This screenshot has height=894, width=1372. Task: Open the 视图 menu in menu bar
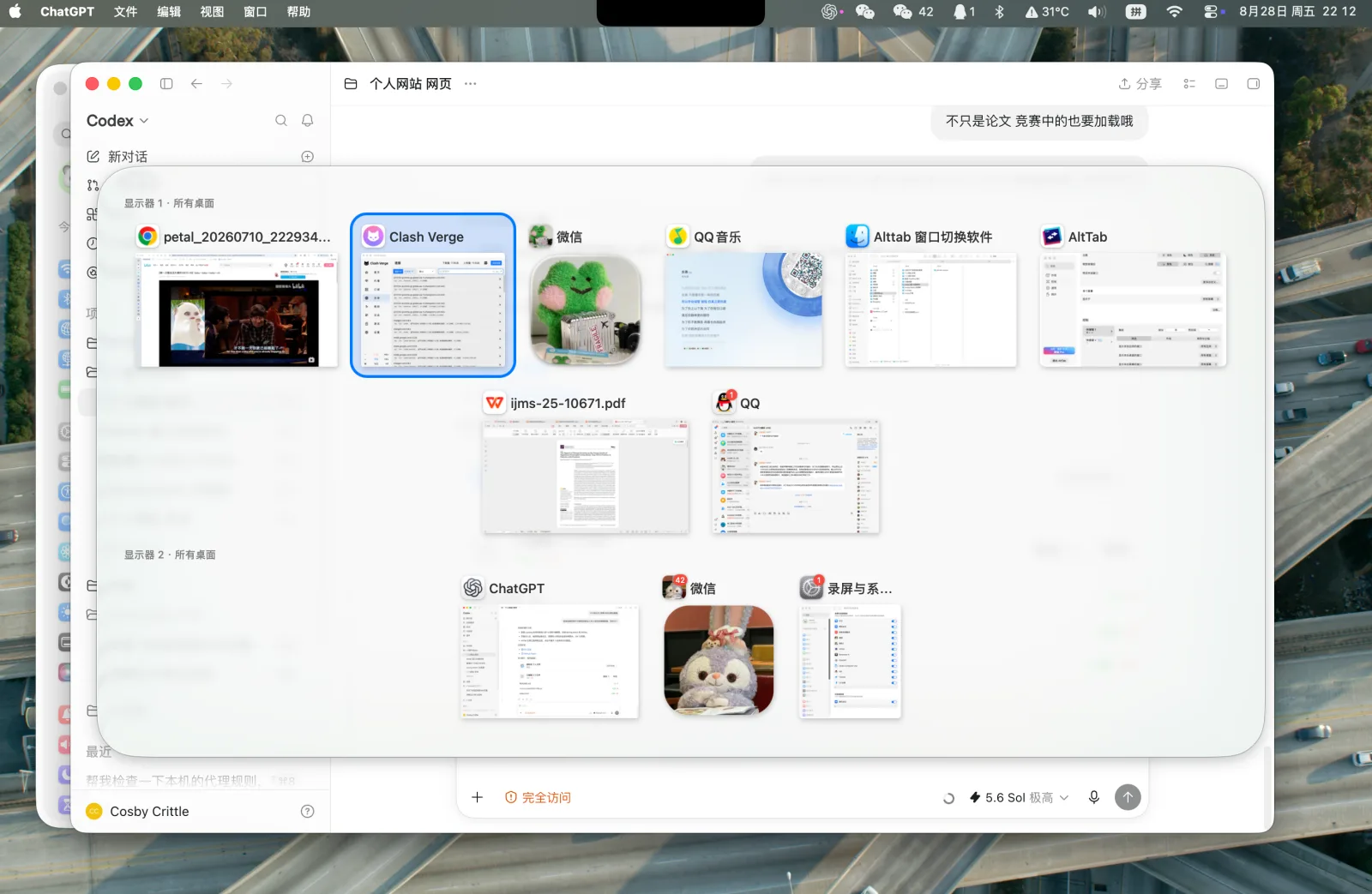click(x=212, y=12)
